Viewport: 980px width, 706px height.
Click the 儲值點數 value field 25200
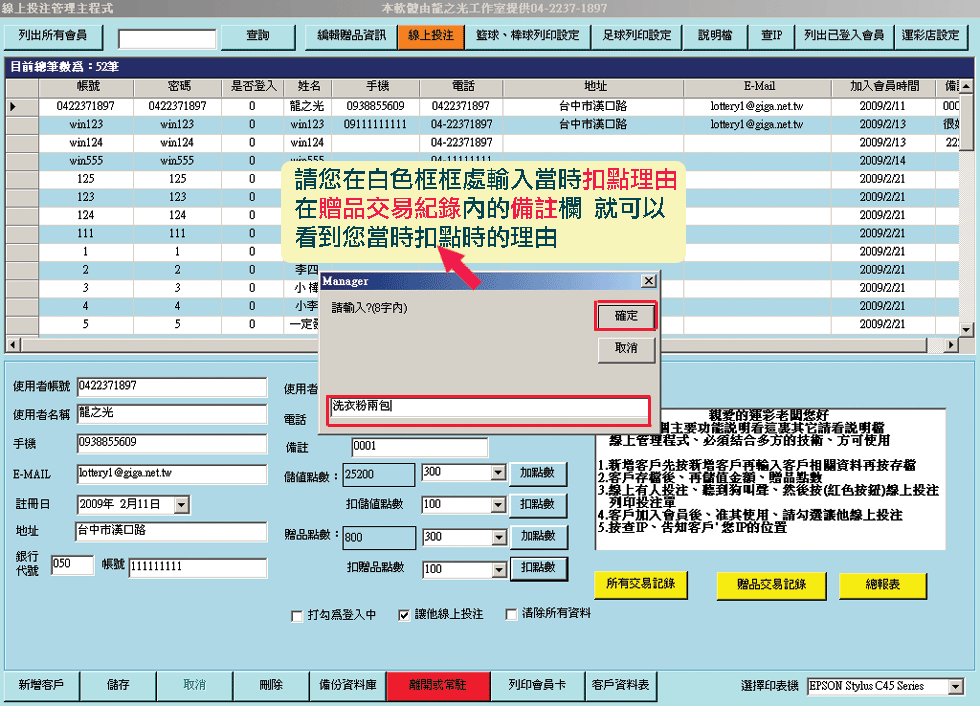(x=379, y=475)
